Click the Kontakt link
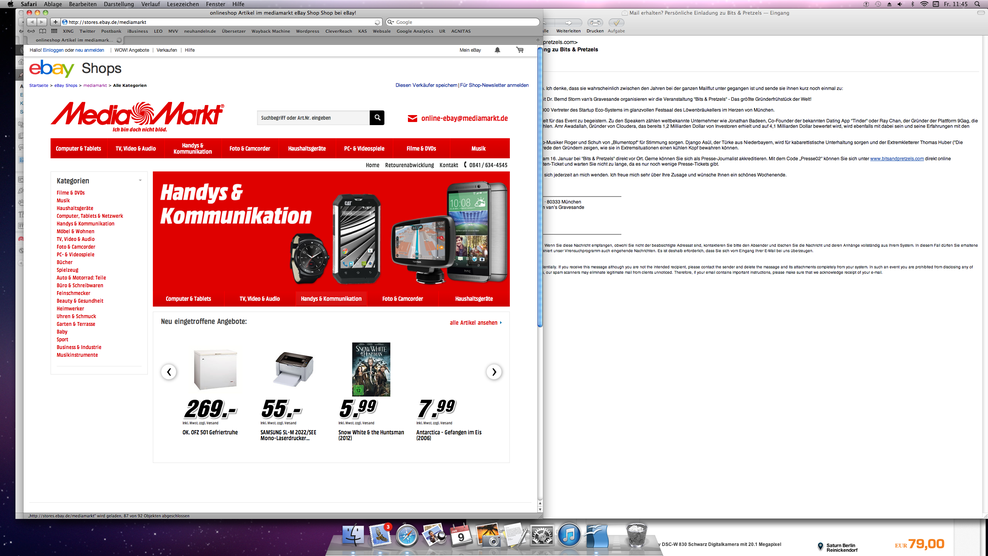 pyautogui.click(x=449, y=165)
